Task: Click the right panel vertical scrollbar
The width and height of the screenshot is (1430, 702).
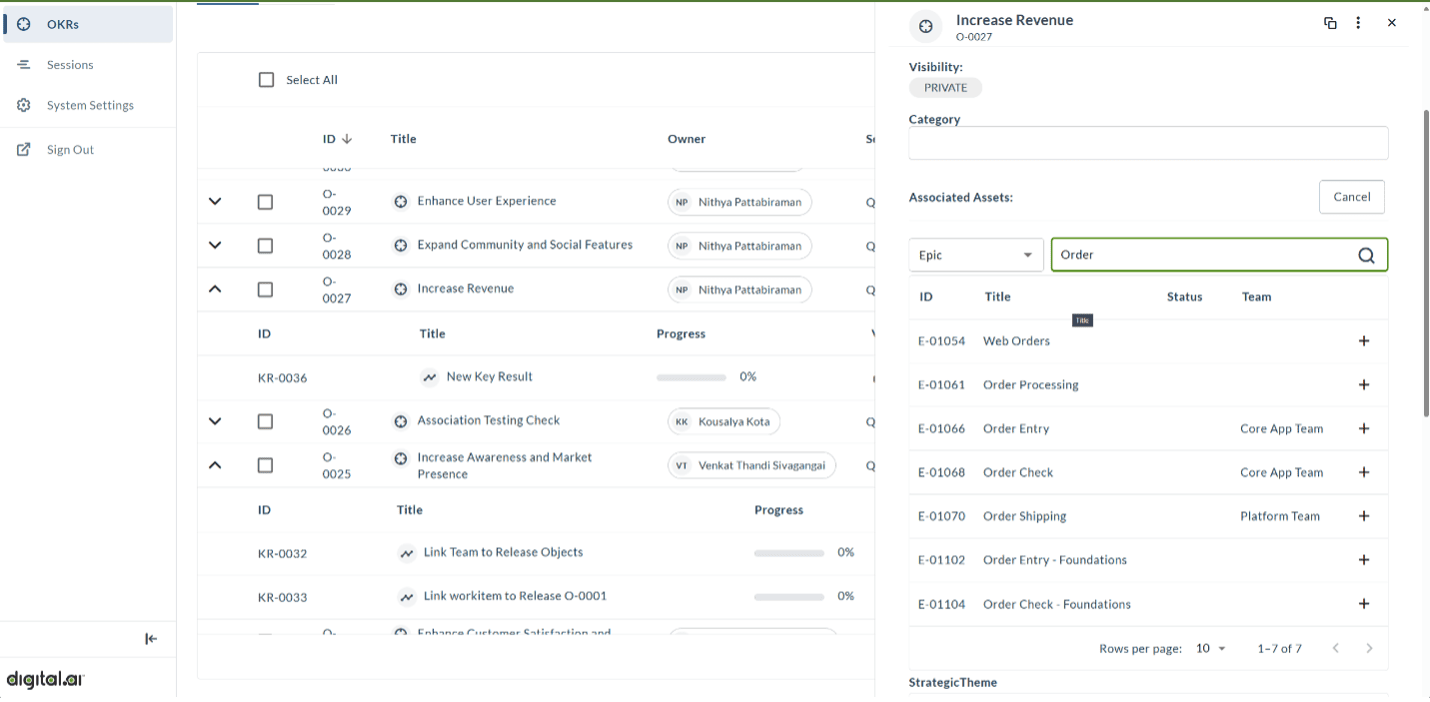Action: pyautogui.click(x=1426, y=263)
